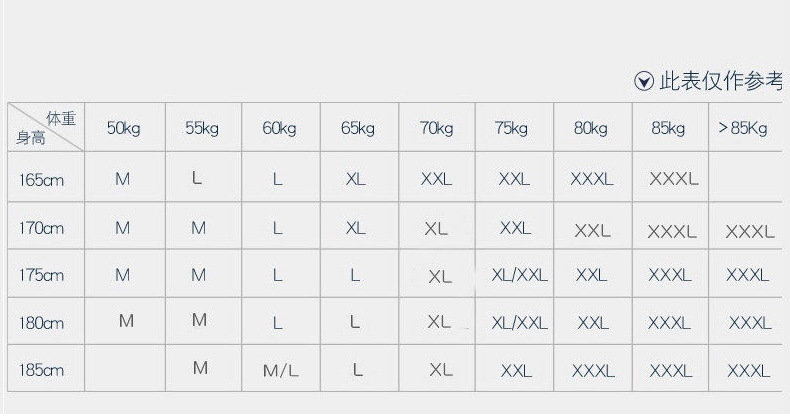Select the 185cm height row label

click(42, 369)
